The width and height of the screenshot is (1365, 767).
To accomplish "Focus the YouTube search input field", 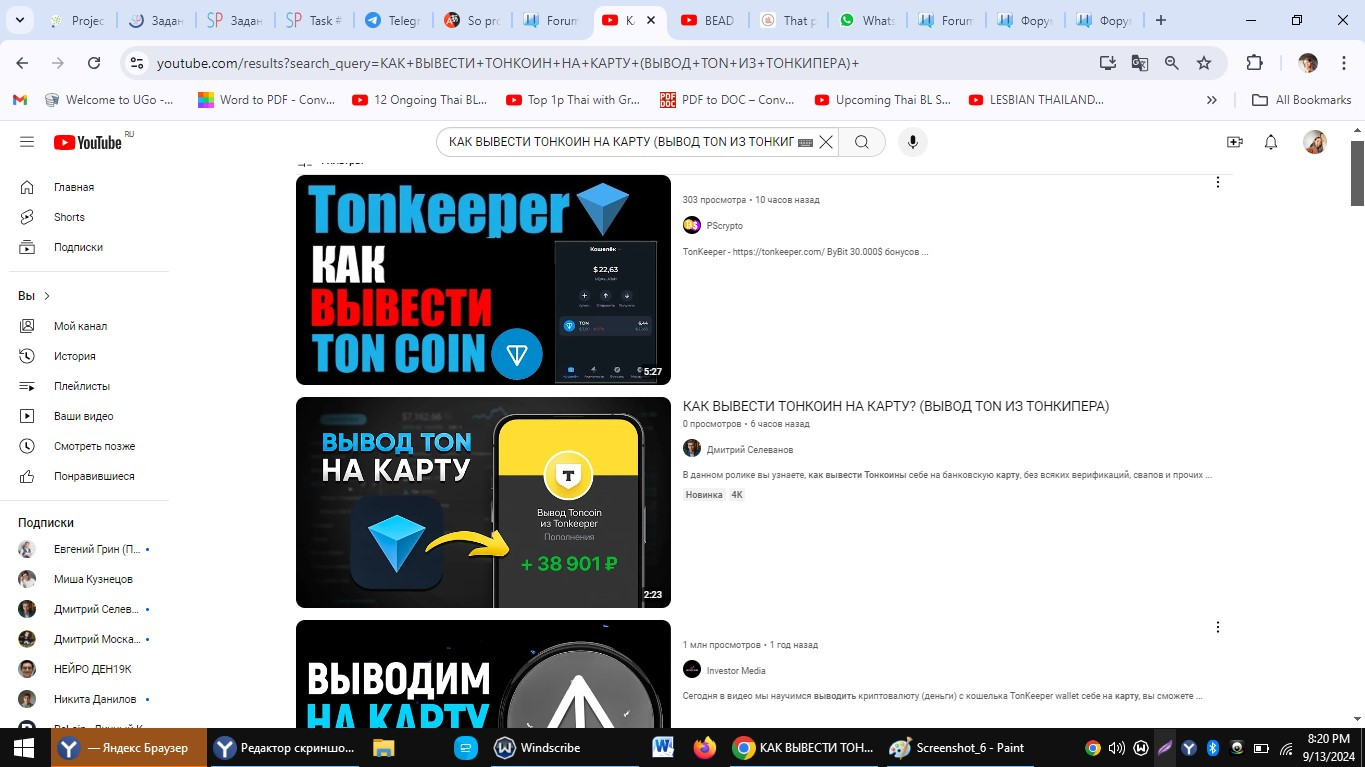I will click(620, 142).
